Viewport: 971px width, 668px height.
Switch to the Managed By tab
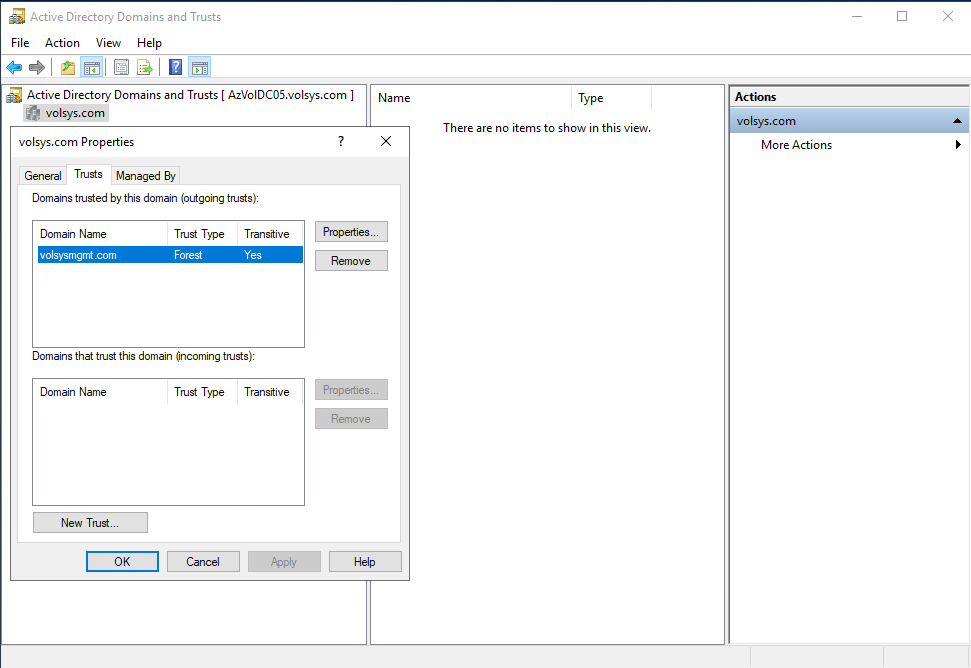[x=146, y=176]
